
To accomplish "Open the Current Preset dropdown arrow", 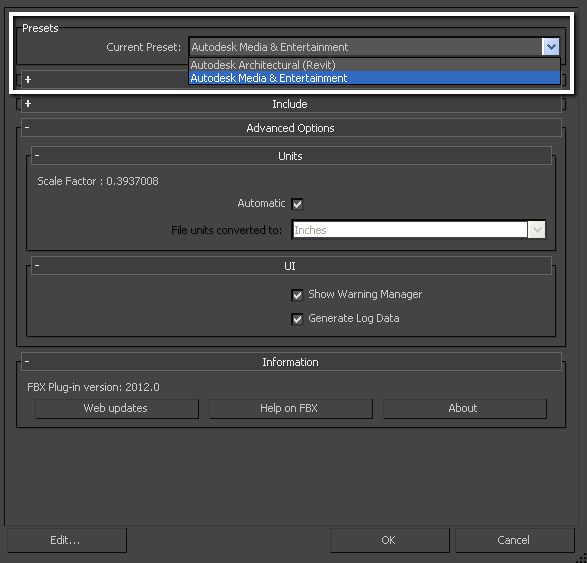I will coord(550,47).
